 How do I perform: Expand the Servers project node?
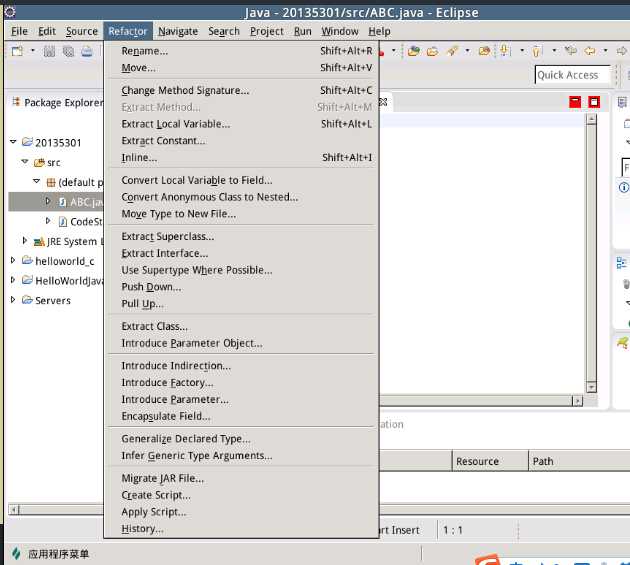coord(13,299)
